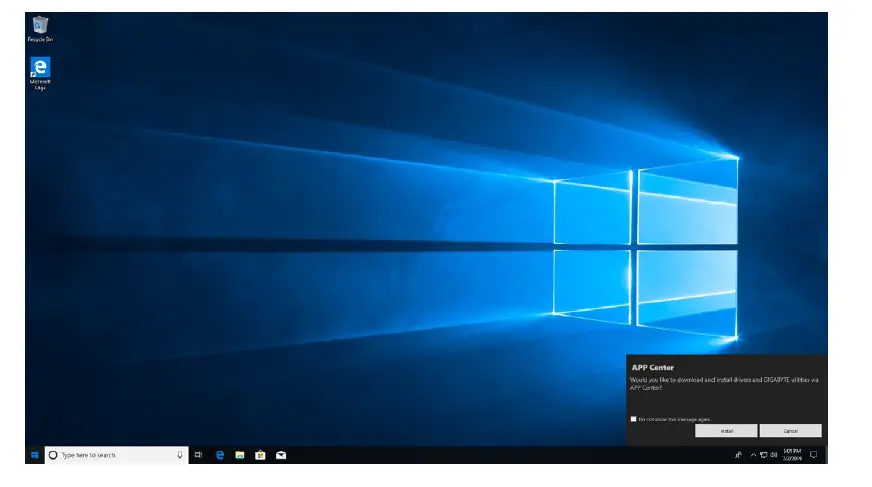Open Task View from the taskbar
Viewport: 872px width, 487px height.
click(199, 455)
